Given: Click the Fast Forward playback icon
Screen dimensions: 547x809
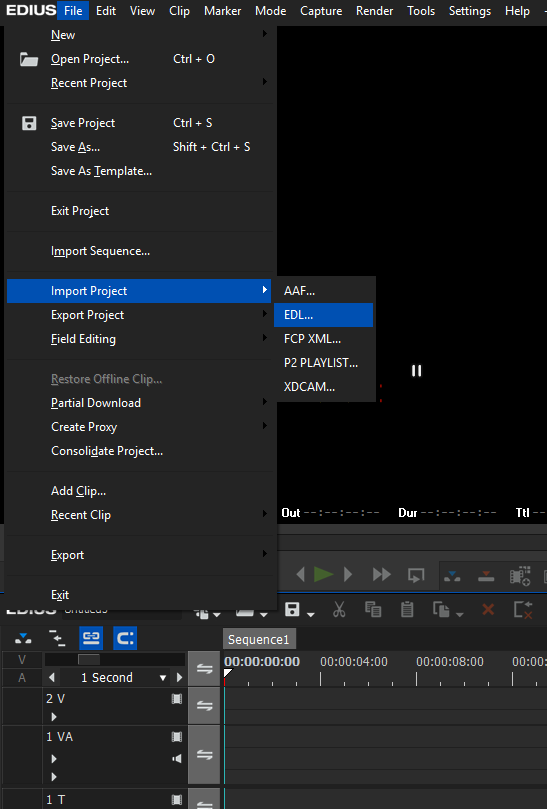Looking at the screenshot, I should 382,574.
